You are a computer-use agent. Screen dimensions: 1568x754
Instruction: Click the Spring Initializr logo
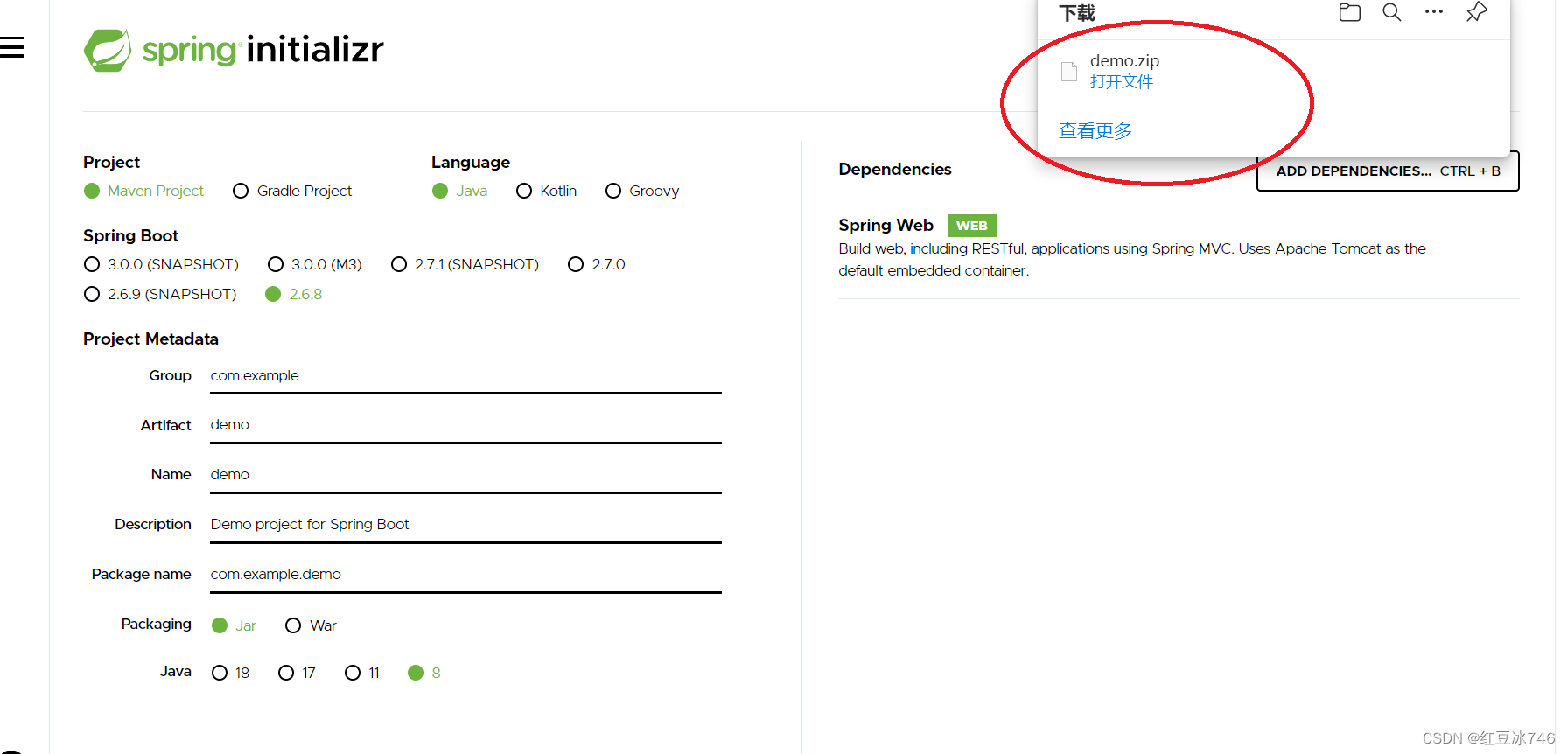tap(234, 50)
